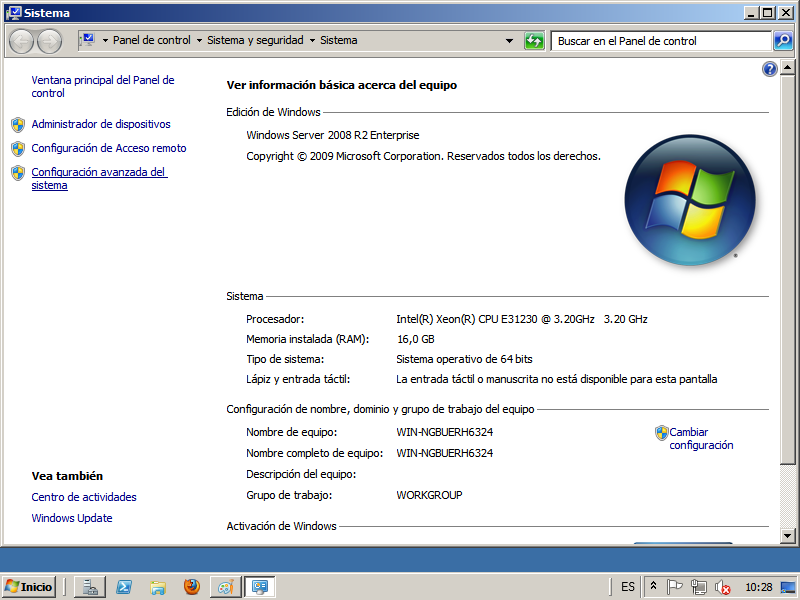Click the 10:28 clock in the tray

(x=759, y=587)
